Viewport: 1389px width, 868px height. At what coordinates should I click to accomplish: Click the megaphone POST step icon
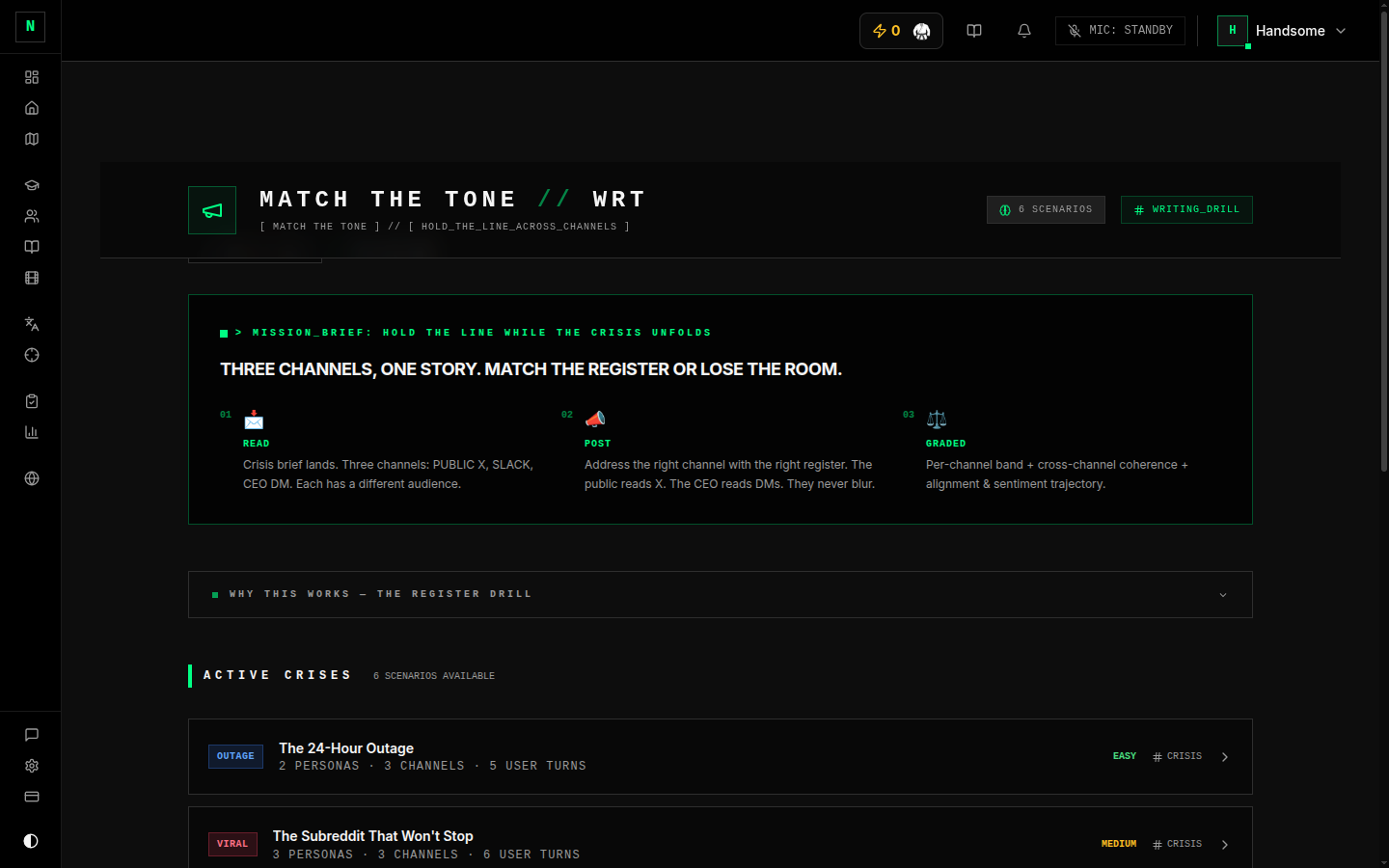pos(595,420)
